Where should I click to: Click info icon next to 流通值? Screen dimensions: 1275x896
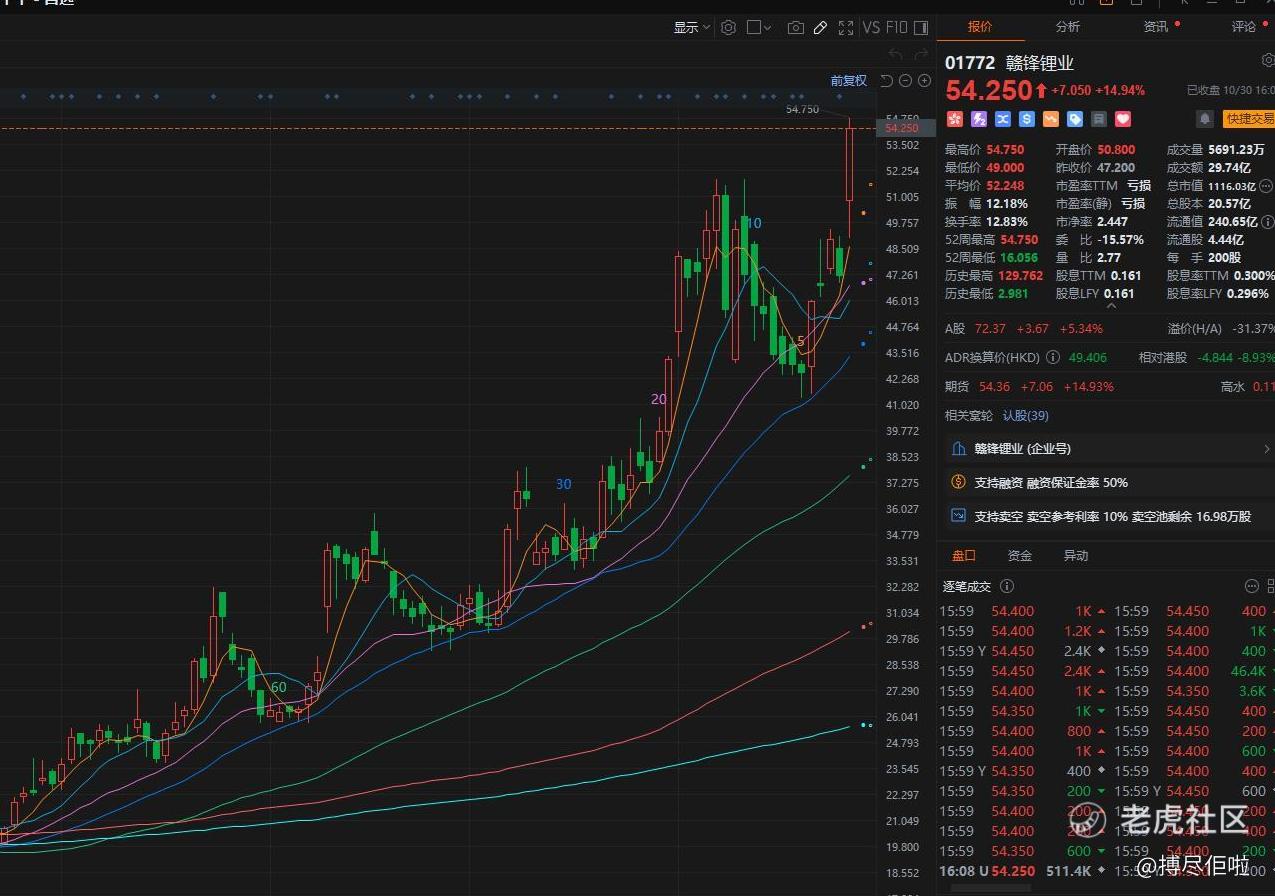[x=1267, y=222]
